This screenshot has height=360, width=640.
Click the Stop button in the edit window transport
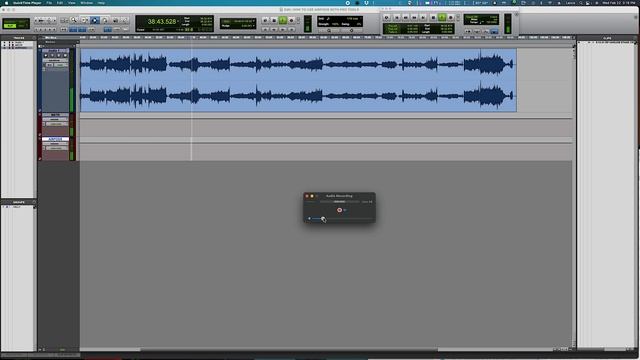[x=274, y=20]
